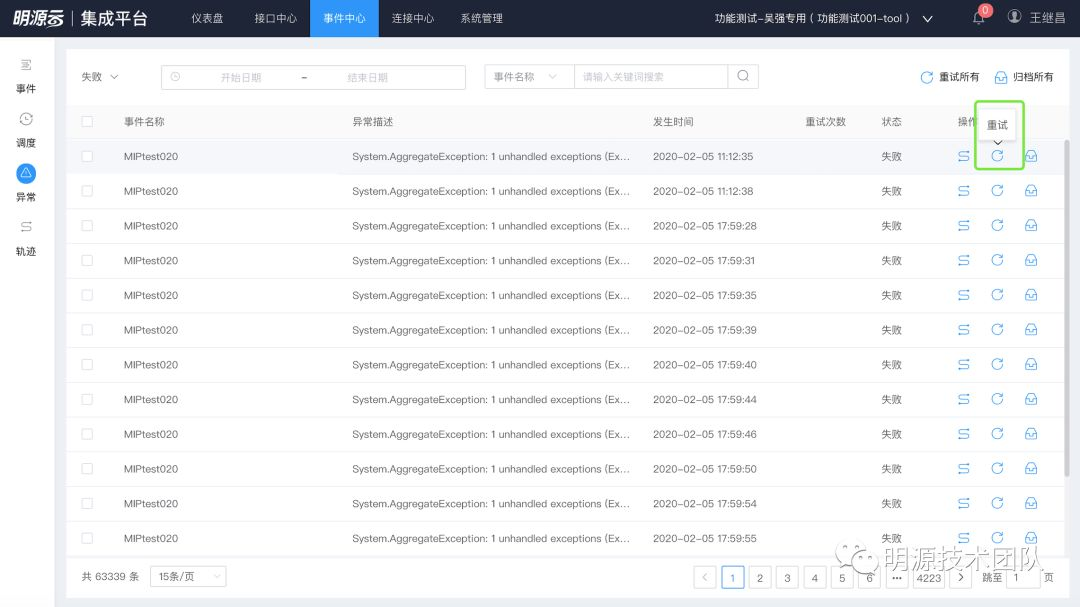Archive the event at 17:59:28
1080x607 pixels.
pyautogui.click(x=1031, y=225)
